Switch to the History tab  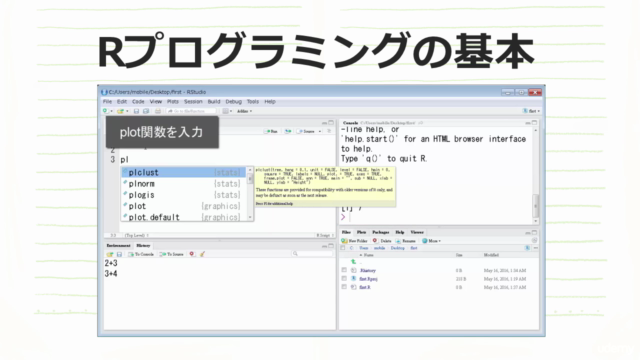tap(143, 246)
